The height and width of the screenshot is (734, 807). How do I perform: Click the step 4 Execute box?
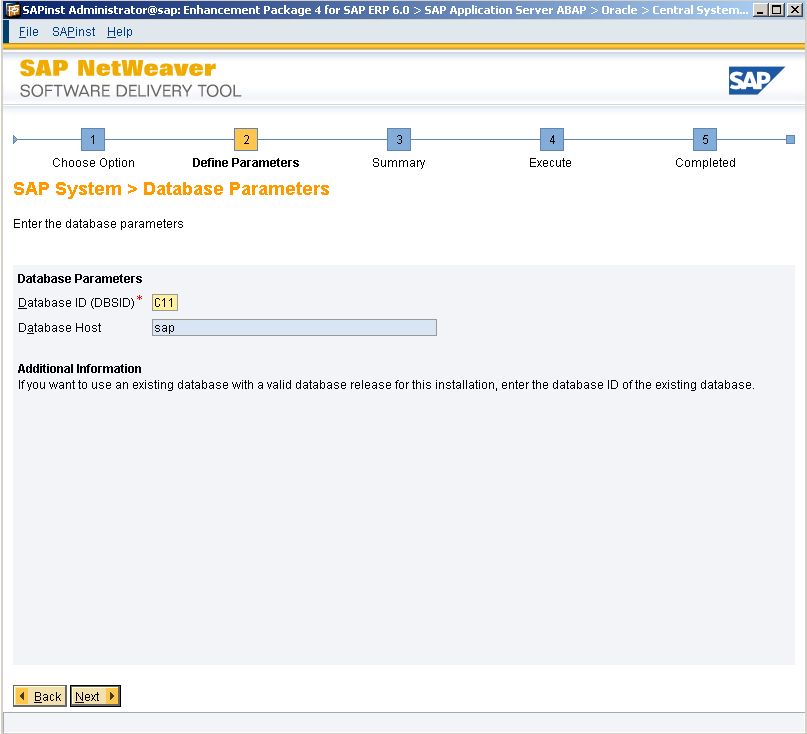(552, 139)
